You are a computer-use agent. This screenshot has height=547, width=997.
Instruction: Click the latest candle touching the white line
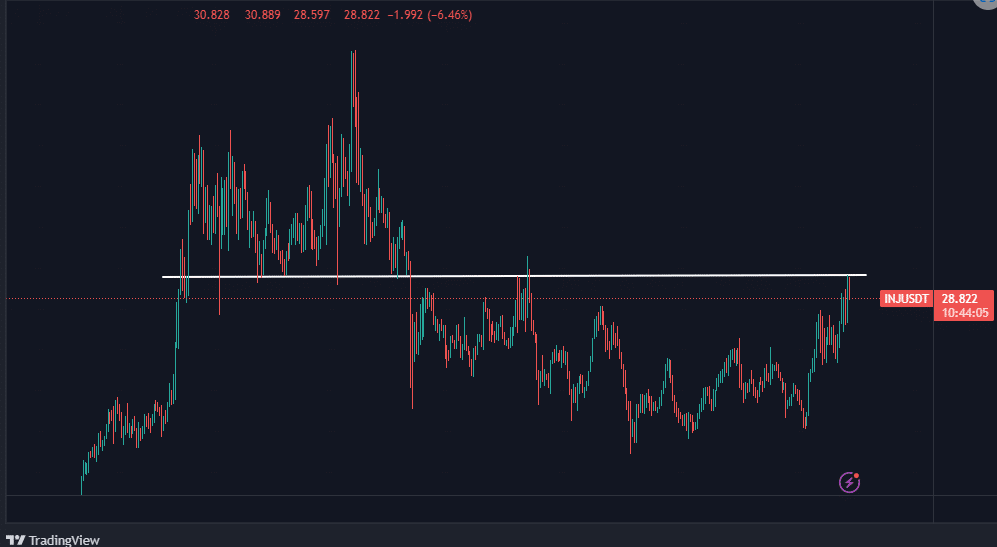point(848,290)
